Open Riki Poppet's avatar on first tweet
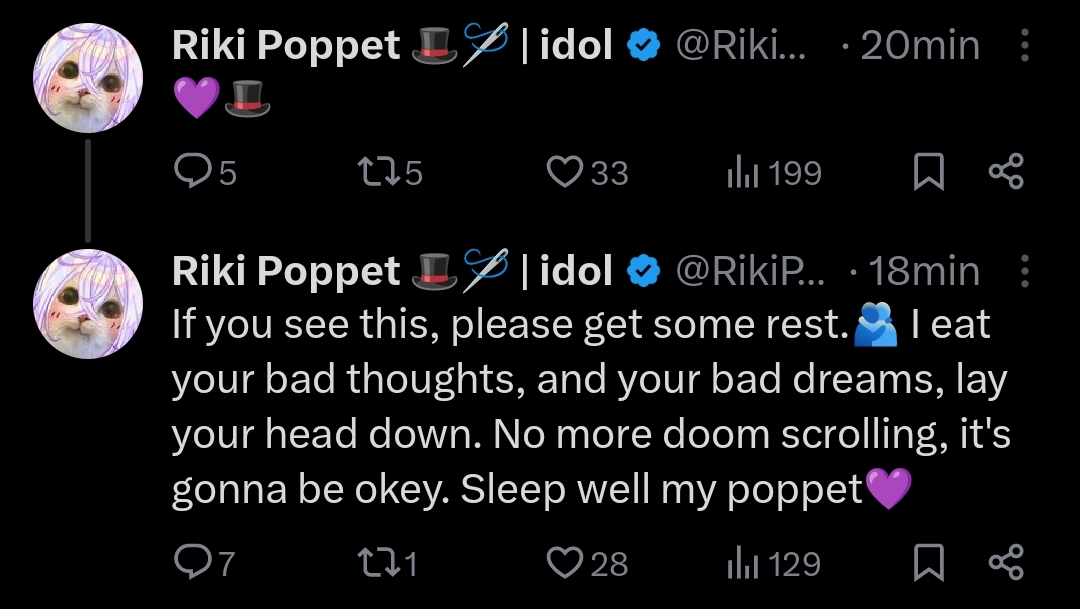Viewport: 1080px width, 609px height. click(x=88, y=76)
